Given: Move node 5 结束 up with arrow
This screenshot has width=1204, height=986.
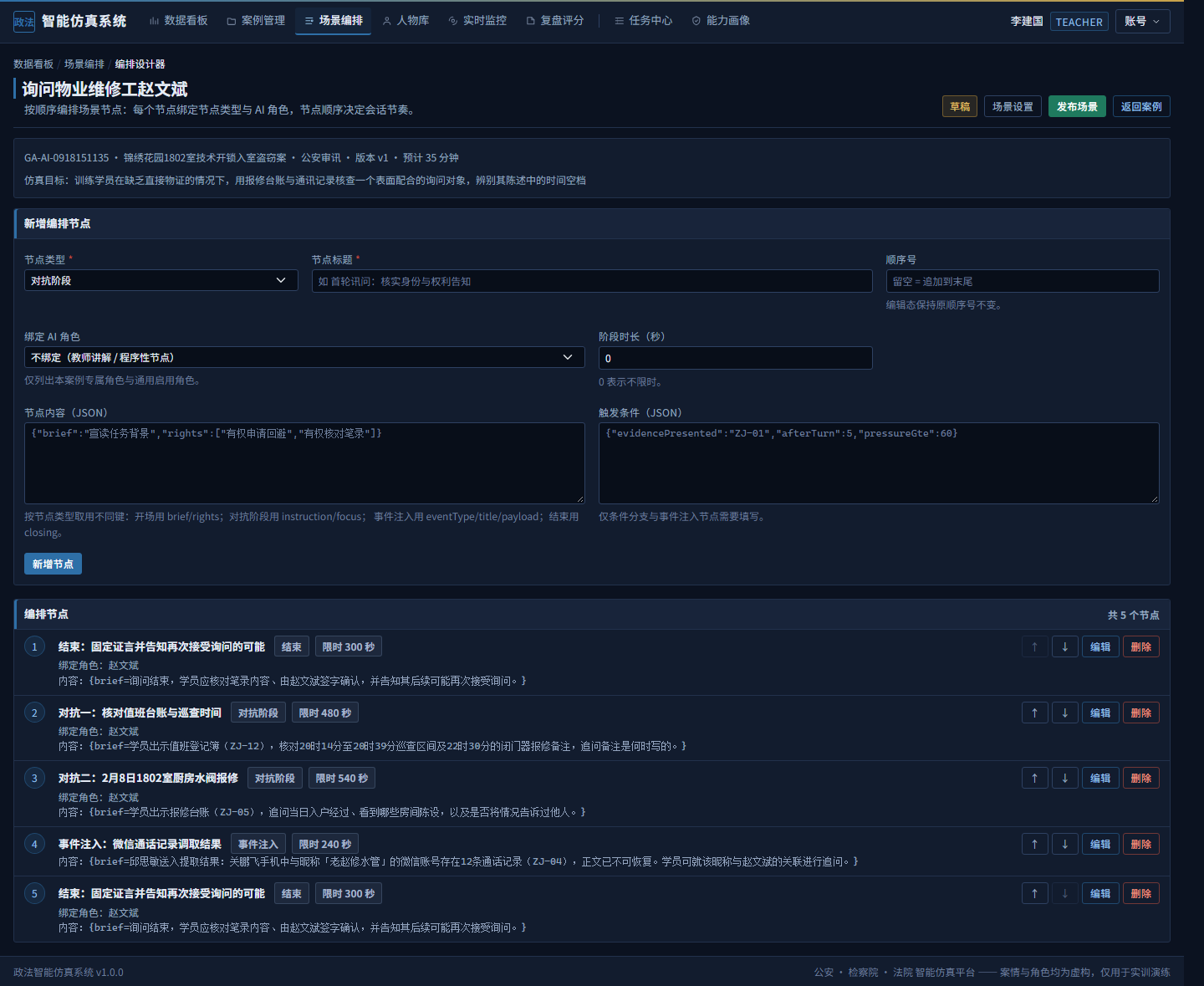Looking at the screenshot, I should click(x=1034, y=893).
